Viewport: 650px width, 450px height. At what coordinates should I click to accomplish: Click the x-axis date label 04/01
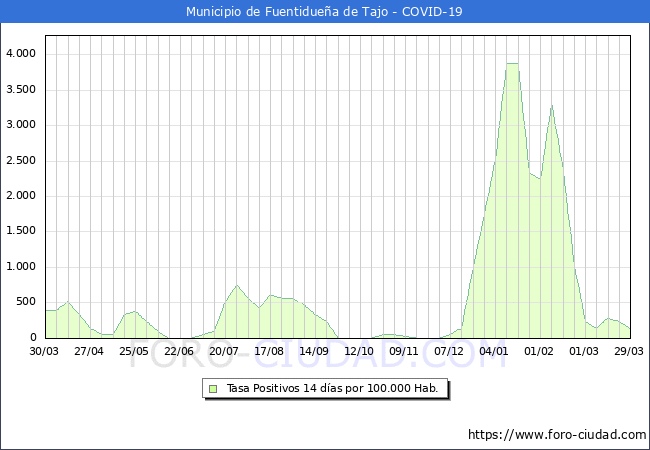pos(493,351)
